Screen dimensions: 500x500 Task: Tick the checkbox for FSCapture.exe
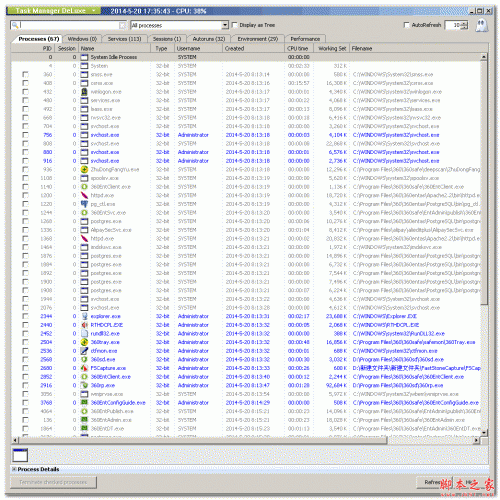[x=25, y=368]
